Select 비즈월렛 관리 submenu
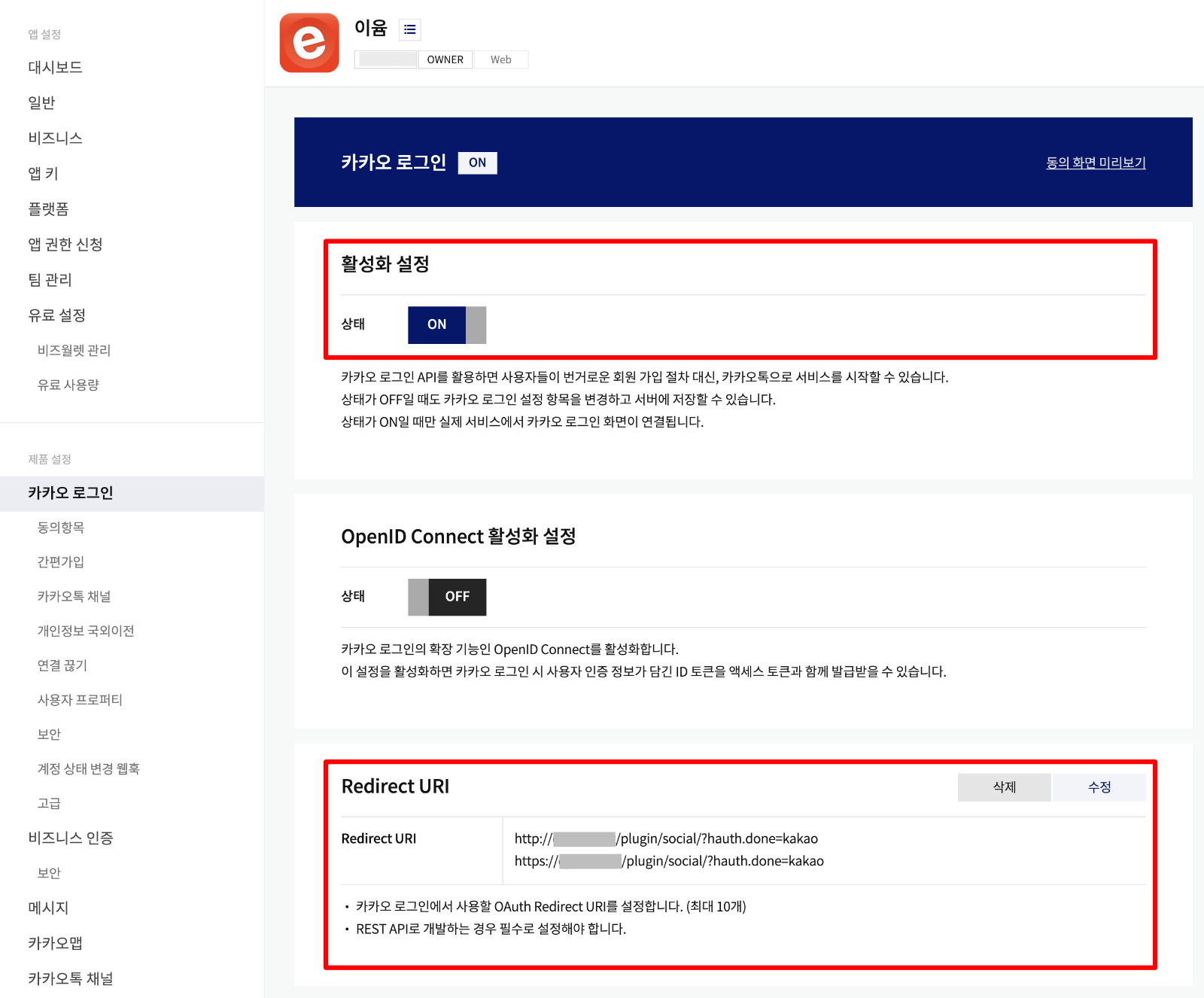 [74, 350]
